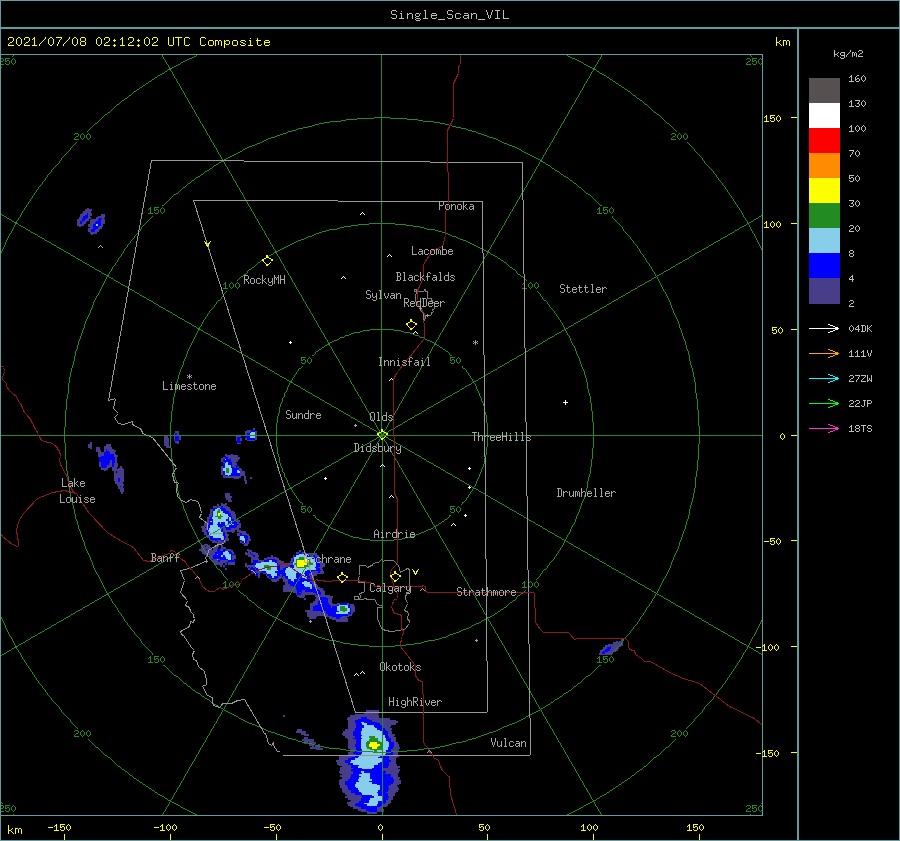Click the HighRiver label
Viewport: 900px width, 841px height.
pyautogui.click(x=415, y=702)
